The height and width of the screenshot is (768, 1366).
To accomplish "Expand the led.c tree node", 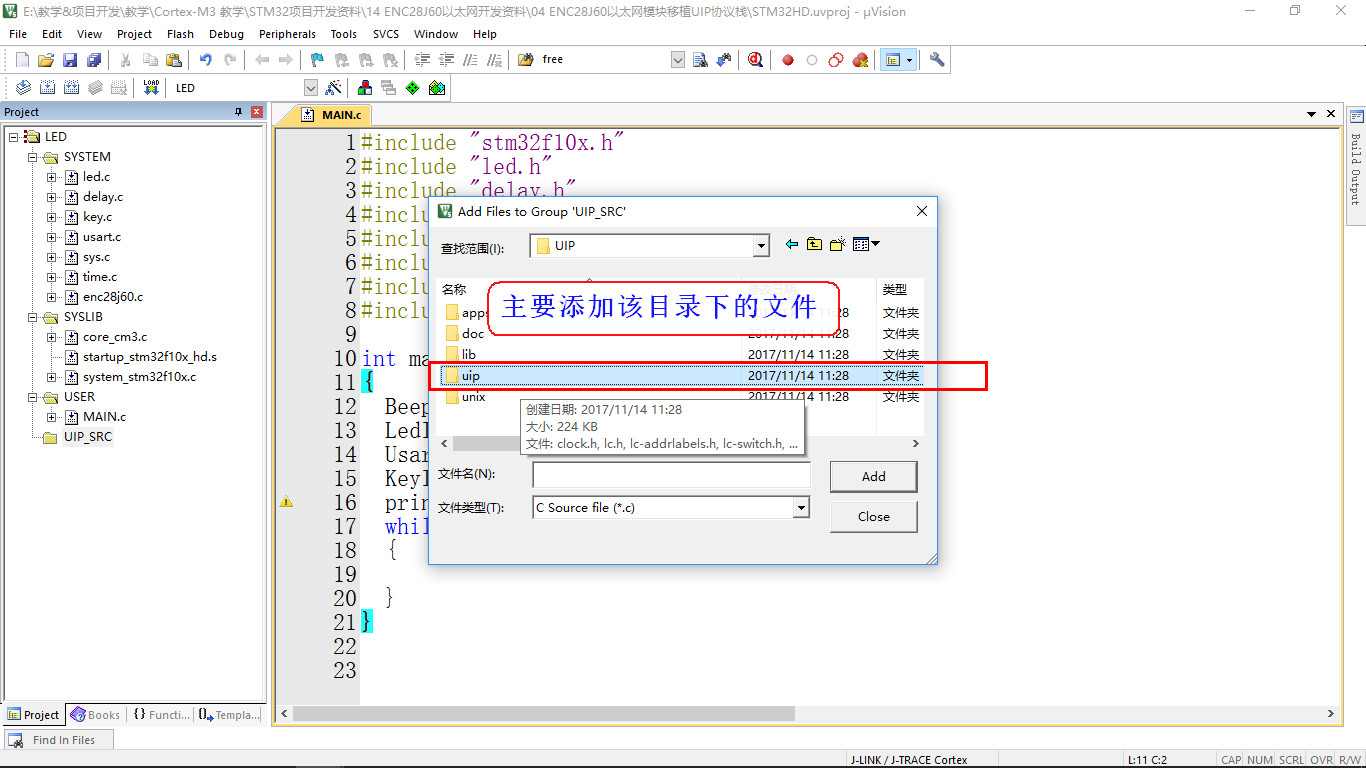I will tap(52, 177).
